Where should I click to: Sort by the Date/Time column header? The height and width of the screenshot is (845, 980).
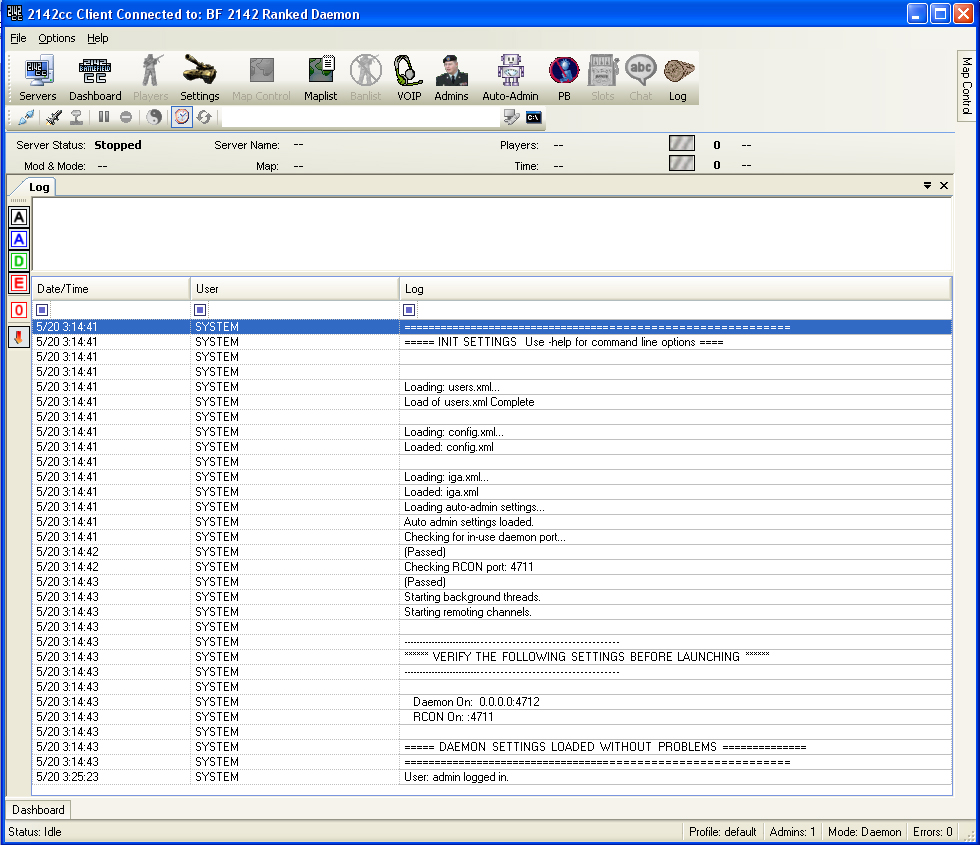[111, 289]
